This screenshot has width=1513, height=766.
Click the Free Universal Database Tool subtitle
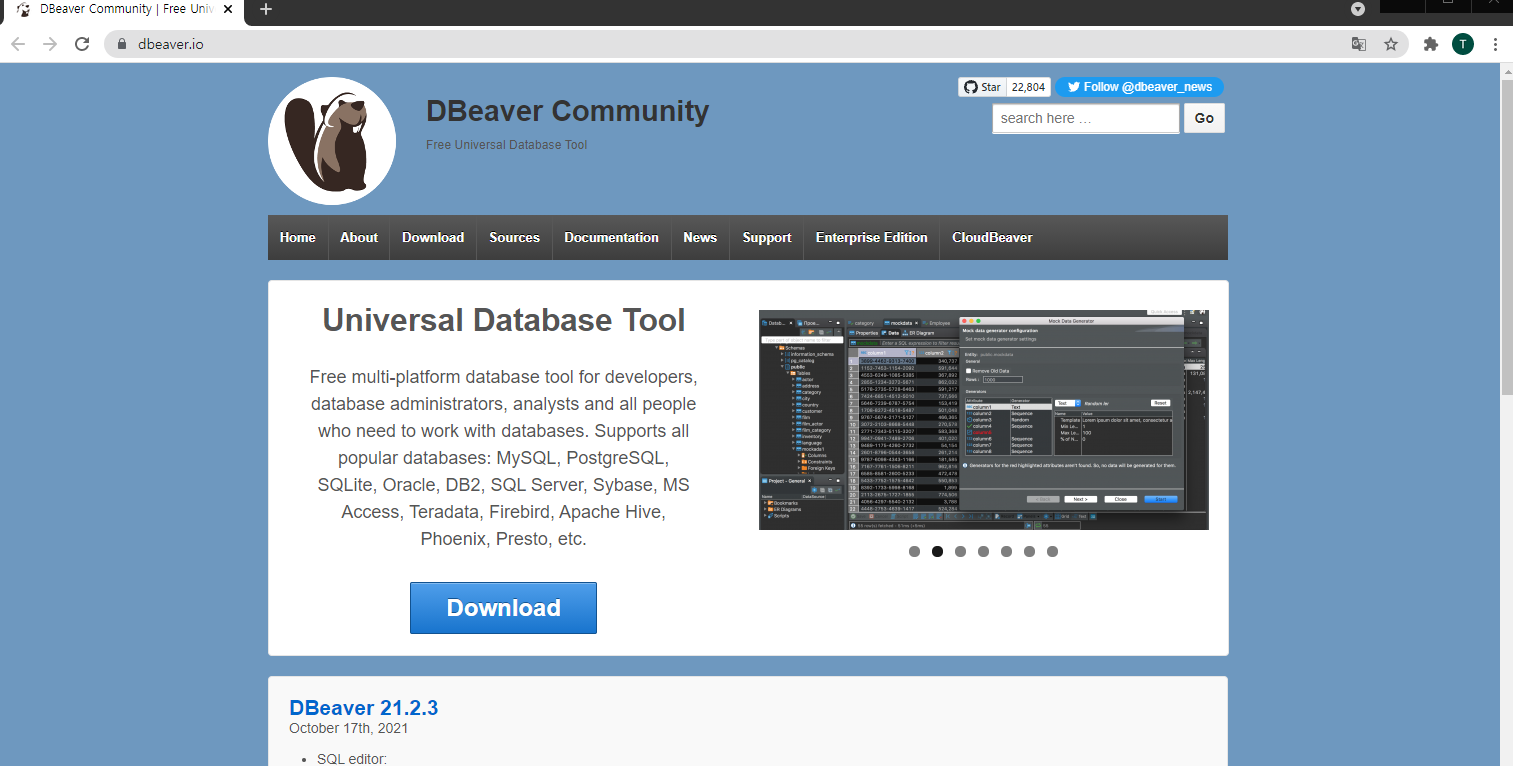(506, 145)
